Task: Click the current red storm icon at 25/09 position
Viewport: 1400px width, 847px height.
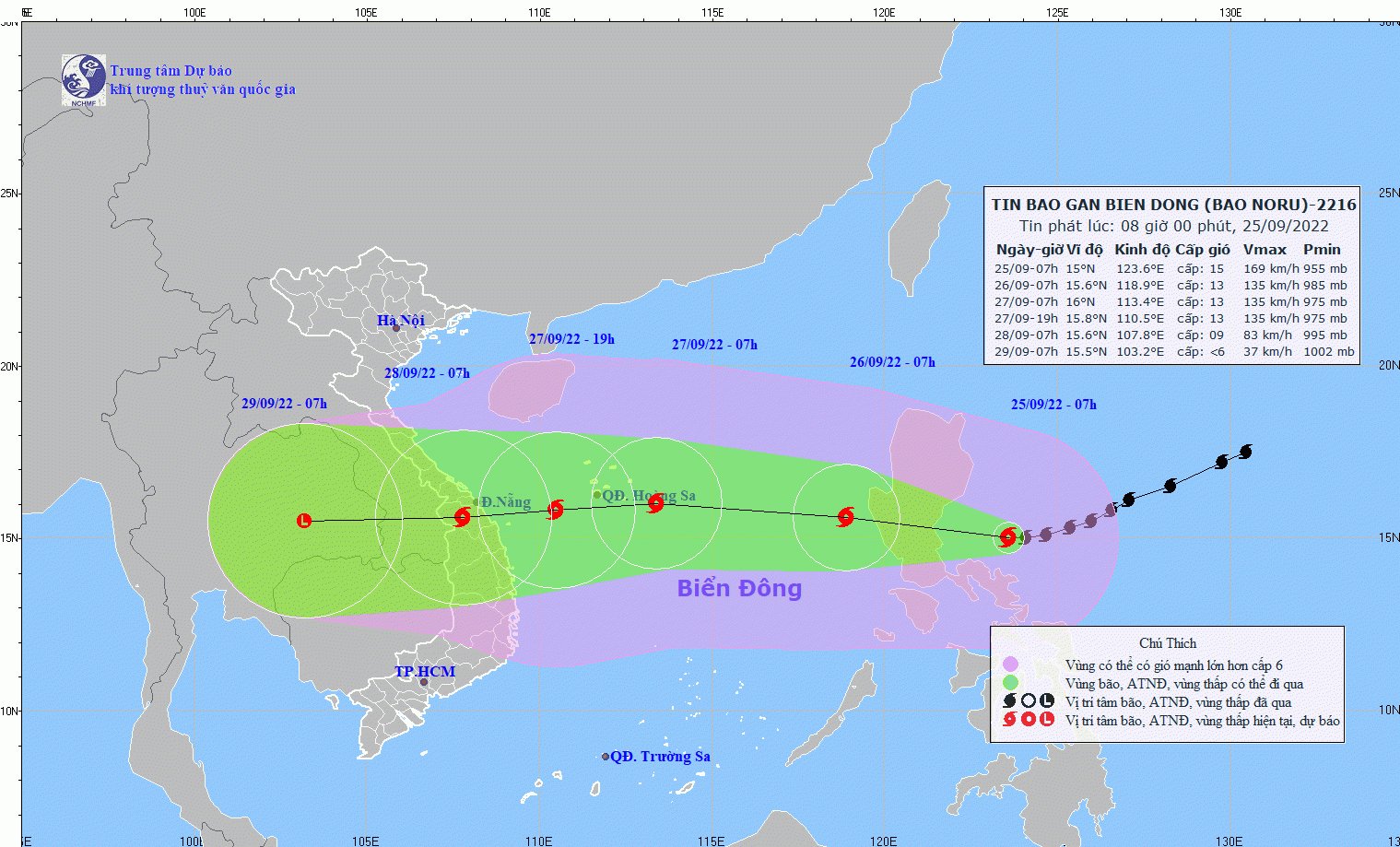Action: [x=1007, y=536]
